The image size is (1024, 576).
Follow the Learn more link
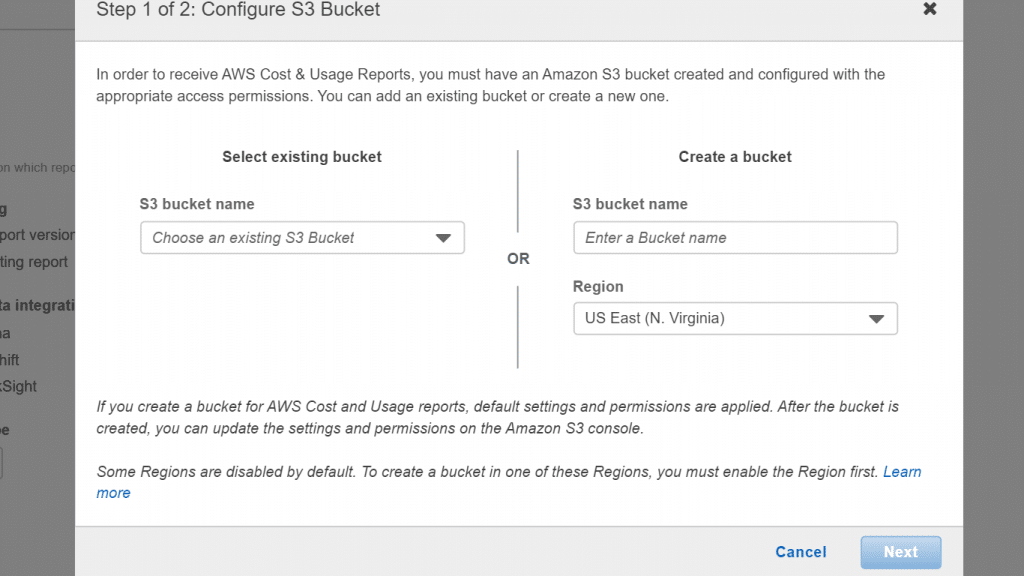point(902,472)
